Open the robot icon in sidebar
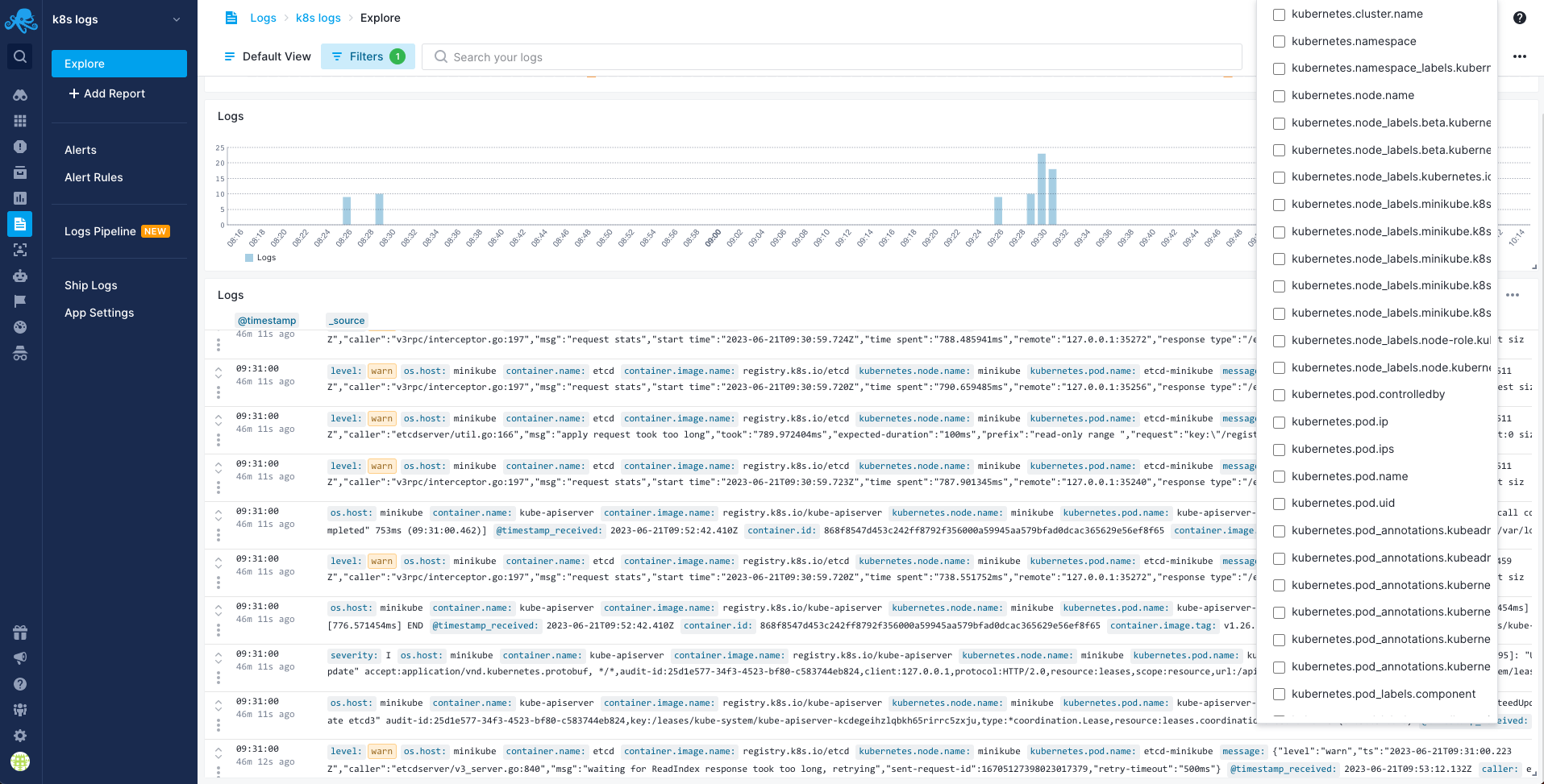The width and height of the screenshot is (1544, 784). tap(20, 276)
